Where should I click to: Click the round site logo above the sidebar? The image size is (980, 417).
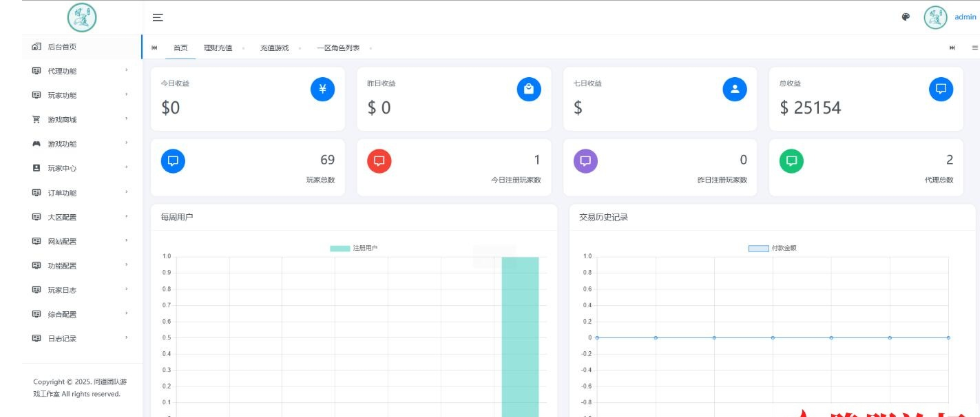coord(82,17)
